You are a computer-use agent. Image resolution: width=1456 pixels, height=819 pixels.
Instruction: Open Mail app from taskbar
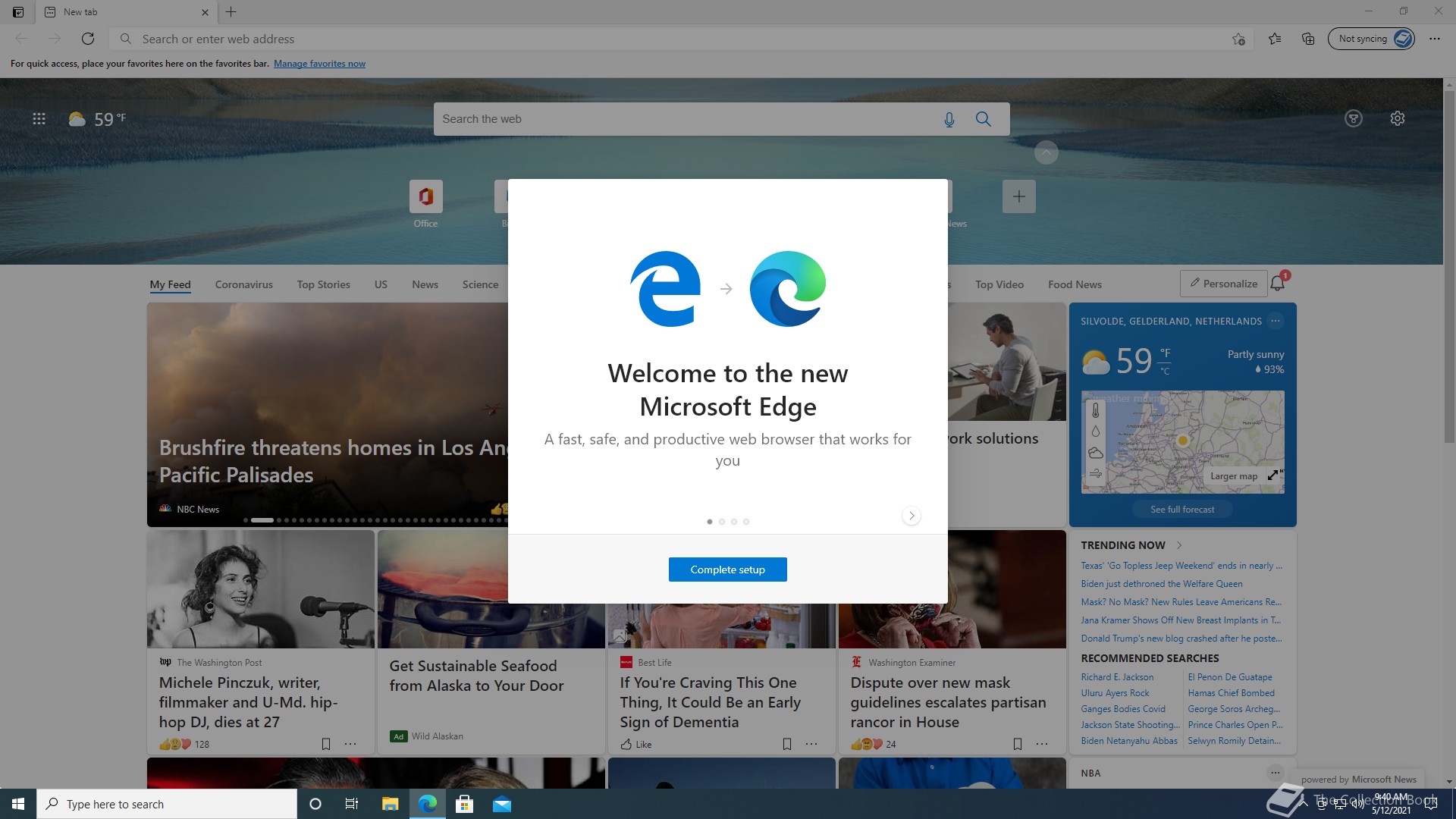(x=501, y=804)
